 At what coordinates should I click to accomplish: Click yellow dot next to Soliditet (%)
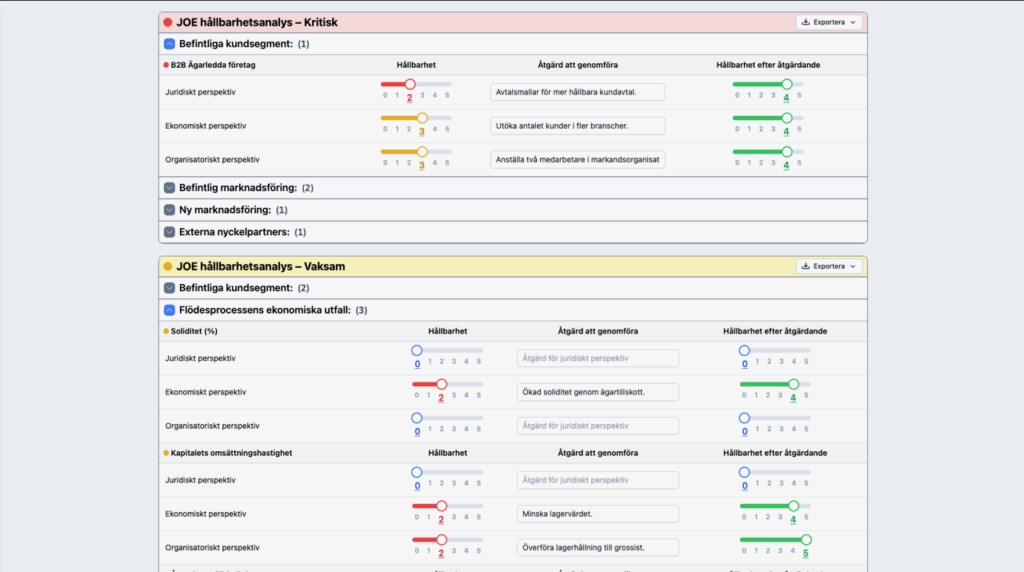166,331
